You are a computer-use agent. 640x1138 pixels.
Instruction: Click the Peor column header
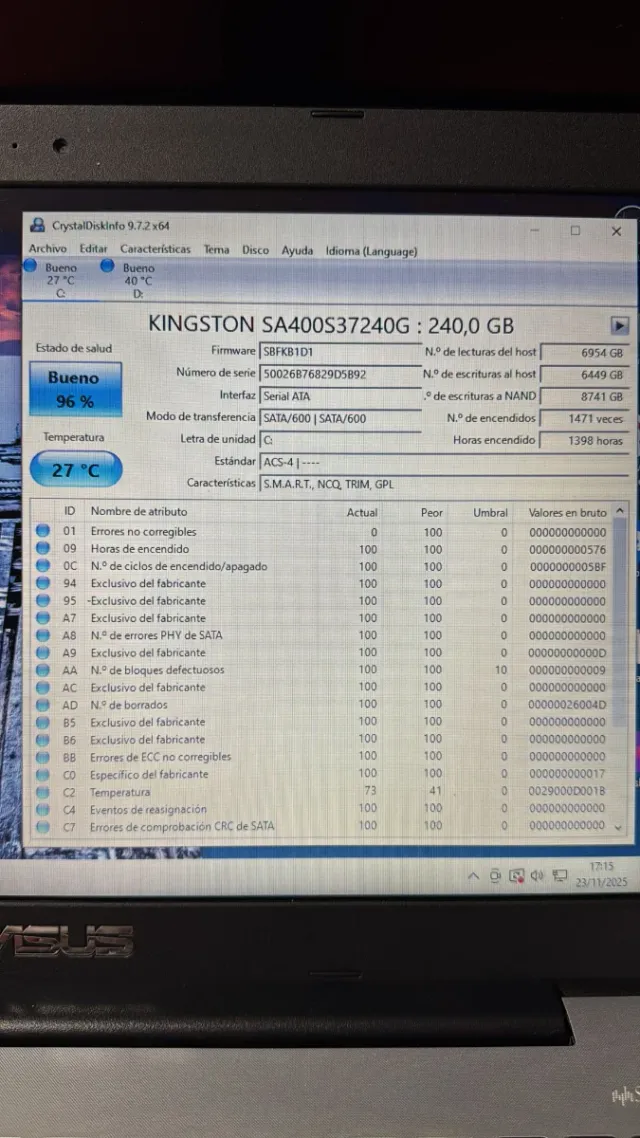coord(432,512)
